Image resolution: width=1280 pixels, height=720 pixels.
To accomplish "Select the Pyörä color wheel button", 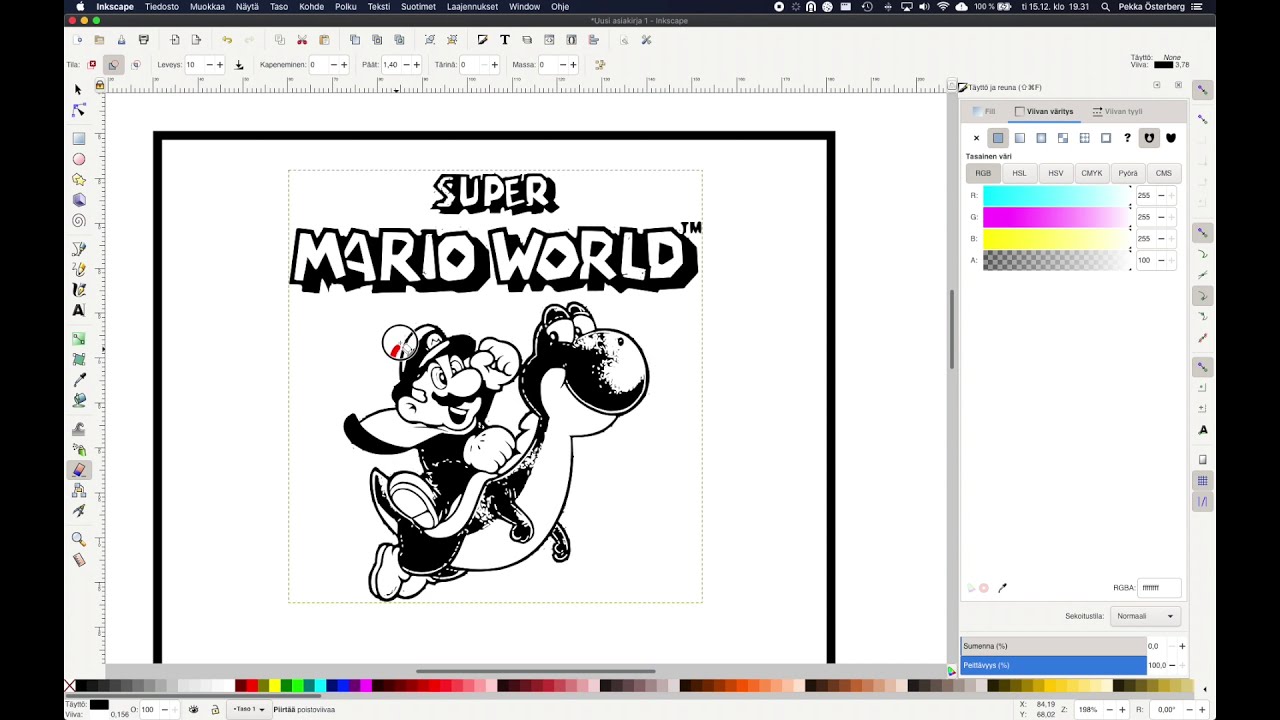I will coord(1128,173).
